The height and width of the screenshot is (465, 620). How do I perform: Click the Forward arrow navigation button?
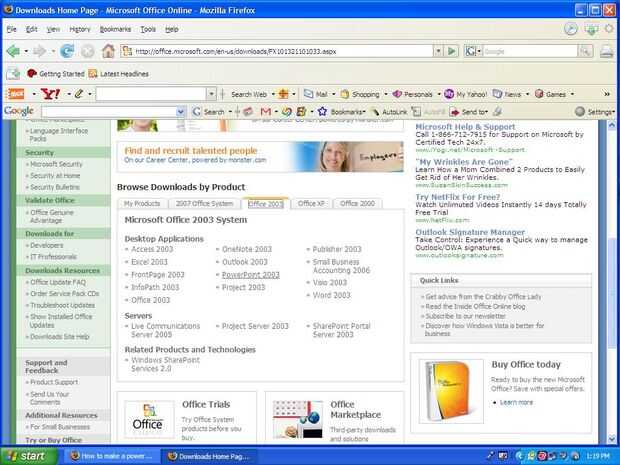[40, 51]
